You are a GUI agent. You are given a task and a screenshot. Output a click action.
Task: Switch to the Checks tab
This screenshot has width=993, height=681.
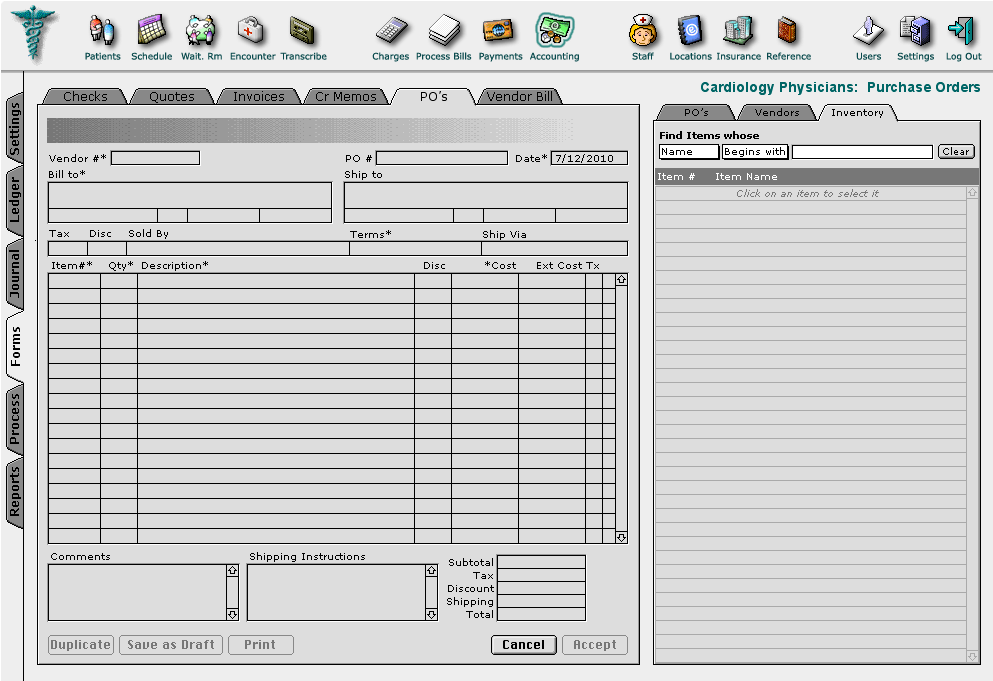85,96
